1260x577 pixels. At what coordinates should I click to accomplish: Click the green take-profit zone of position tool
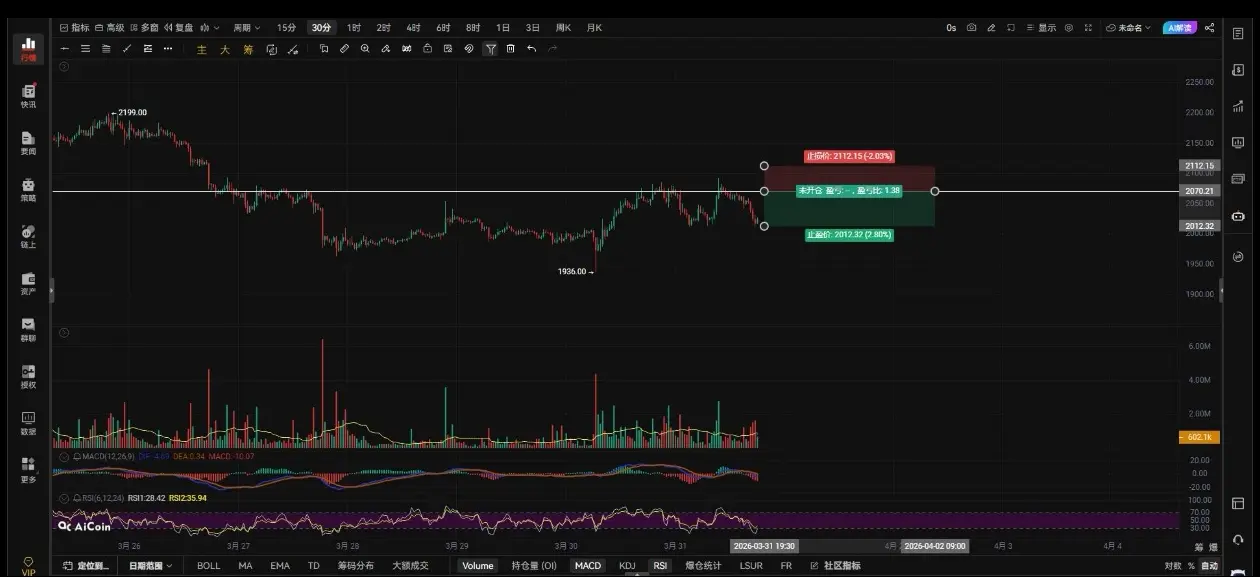[849, 208]
